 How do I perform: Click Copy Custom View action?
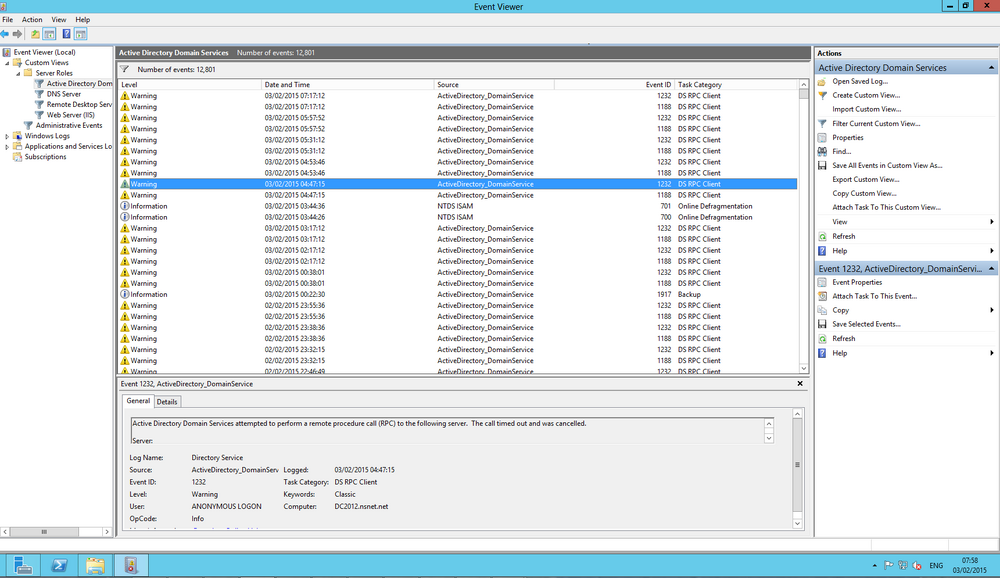(x=864, y=193)
